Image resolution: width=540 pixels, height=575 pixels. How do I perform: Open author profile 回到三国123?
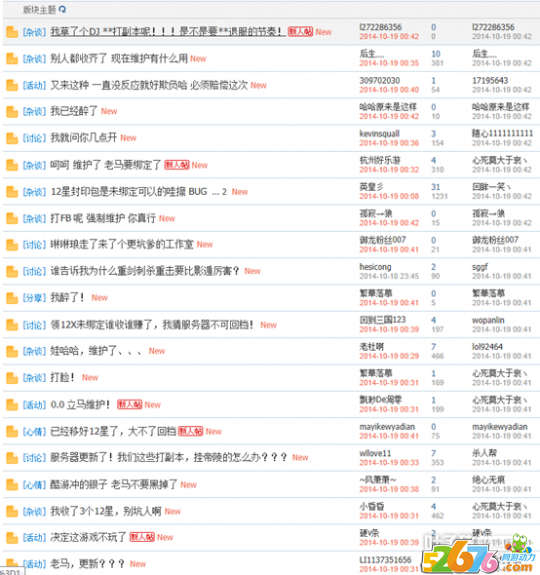(382, 320)
